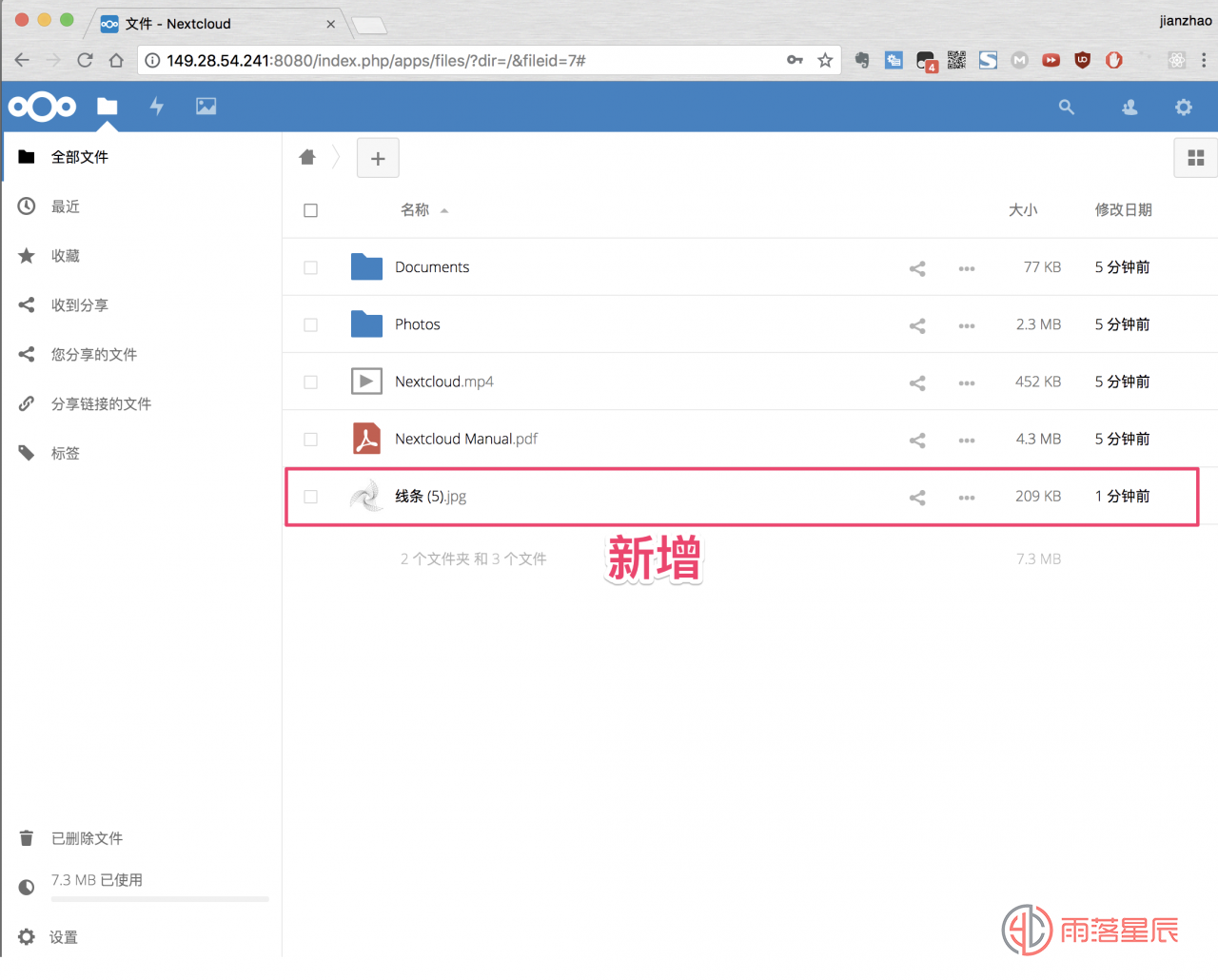
Task: Open the Contacts menu icon
Action: pos(1130,108)
